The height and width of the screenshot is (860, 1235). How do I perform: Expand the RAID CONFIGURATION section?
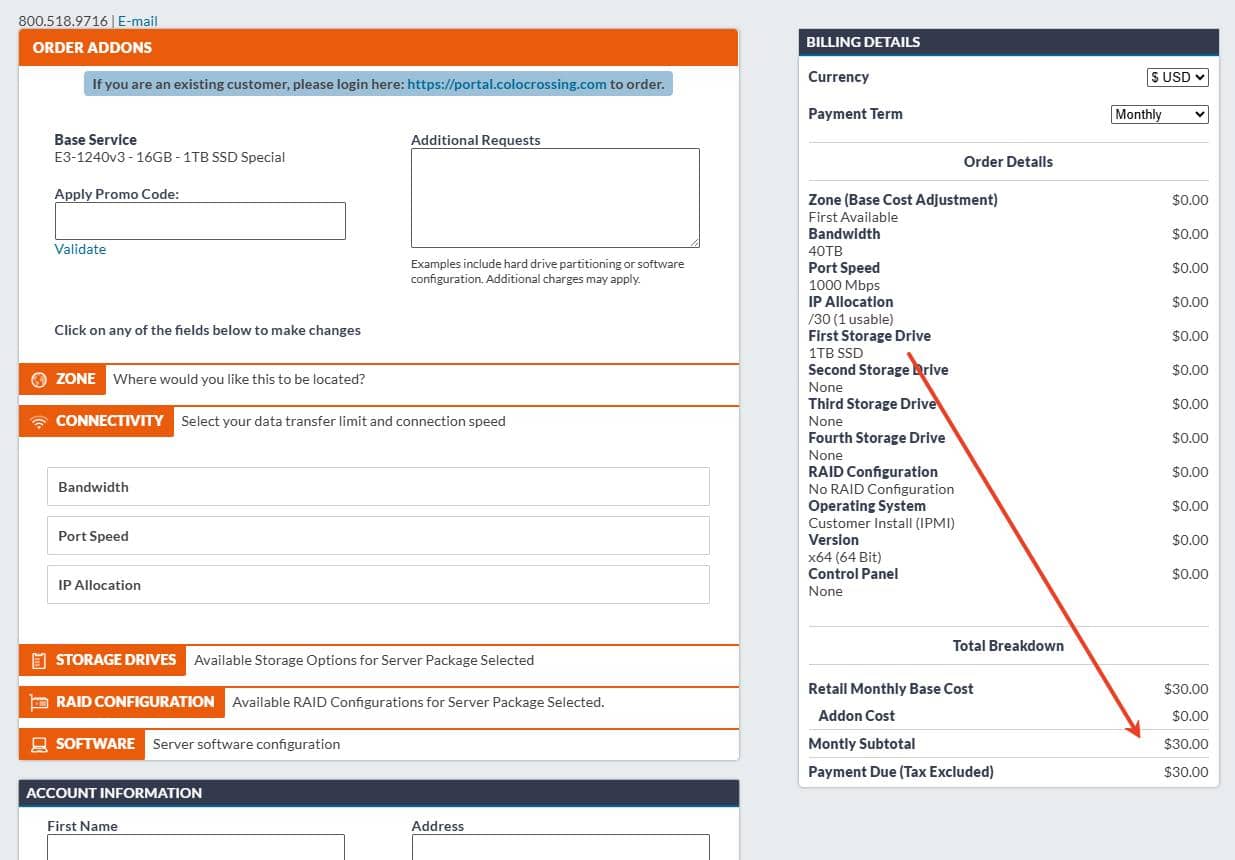121,702
